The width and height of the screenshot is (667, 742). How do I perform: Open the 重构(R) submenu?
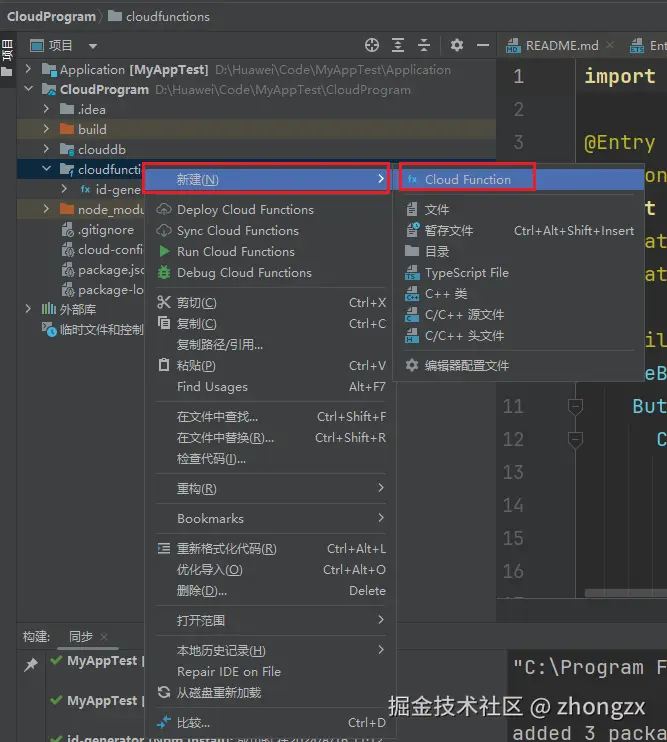(x=271, y=488)
